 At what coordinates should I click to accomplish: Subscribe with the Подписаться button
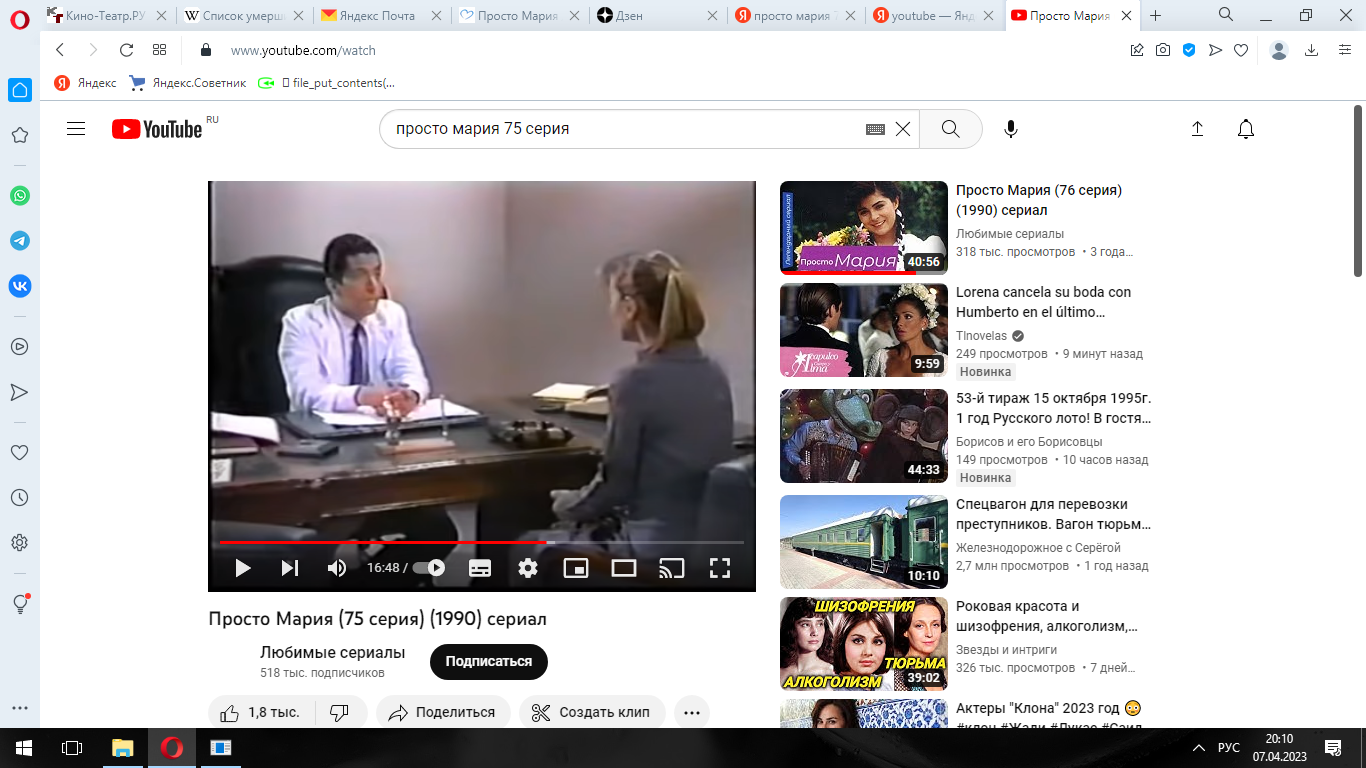point(489,661)
